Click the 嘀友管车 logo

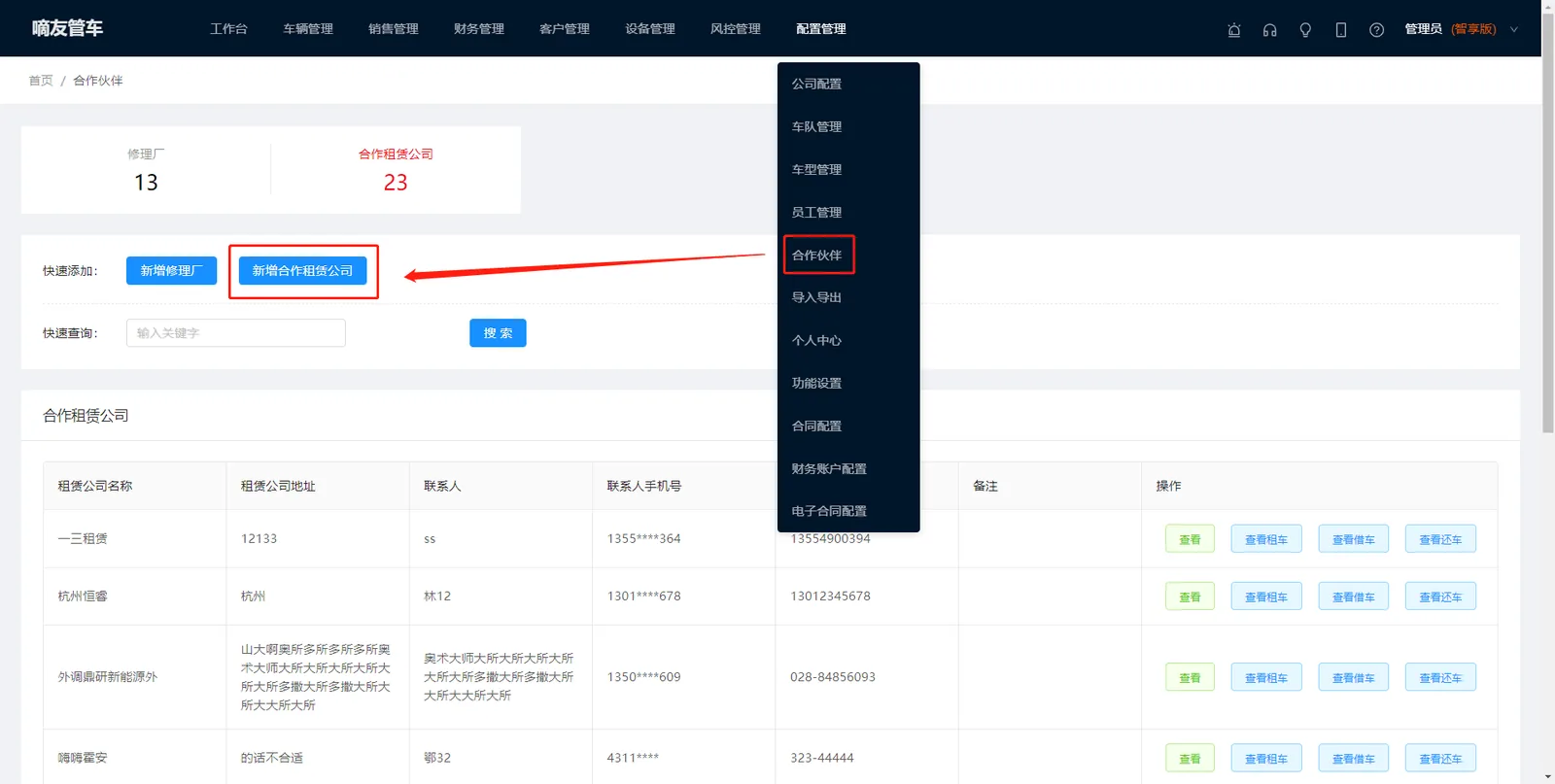pos(67,28)
